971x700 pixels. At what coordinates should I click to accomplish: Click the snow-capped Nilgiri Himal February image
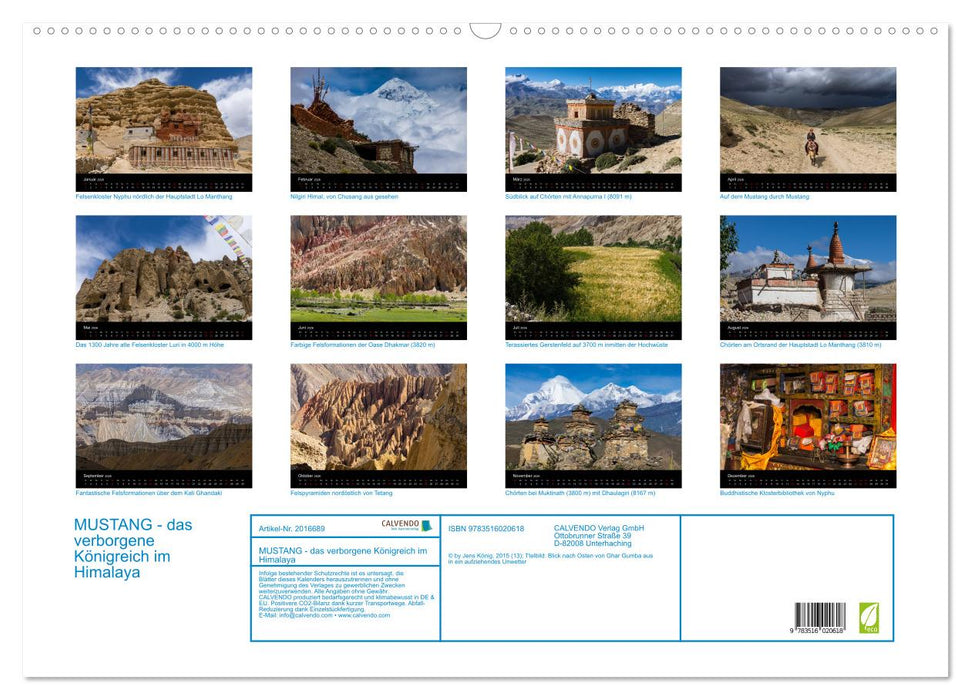coord(377,120)
